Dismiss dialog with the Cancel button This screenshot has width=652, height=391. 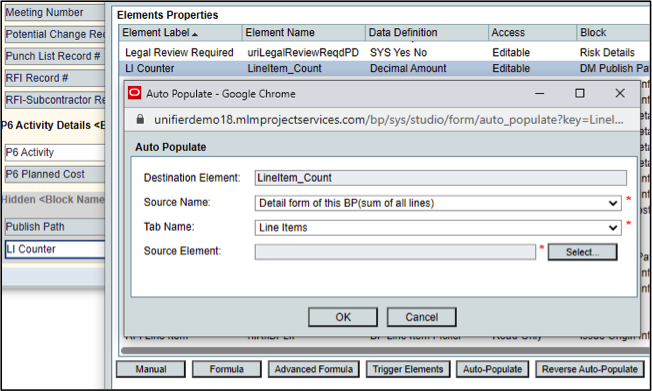tap(422, 317)
